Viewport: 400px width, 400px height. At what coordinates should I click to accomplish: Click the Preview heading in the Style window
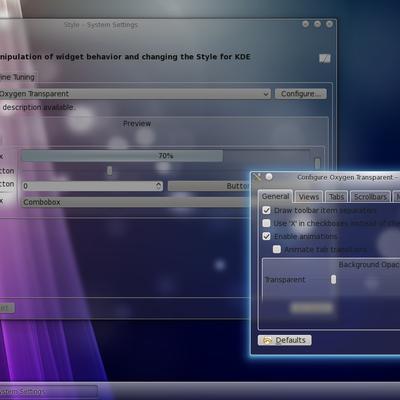137,123
